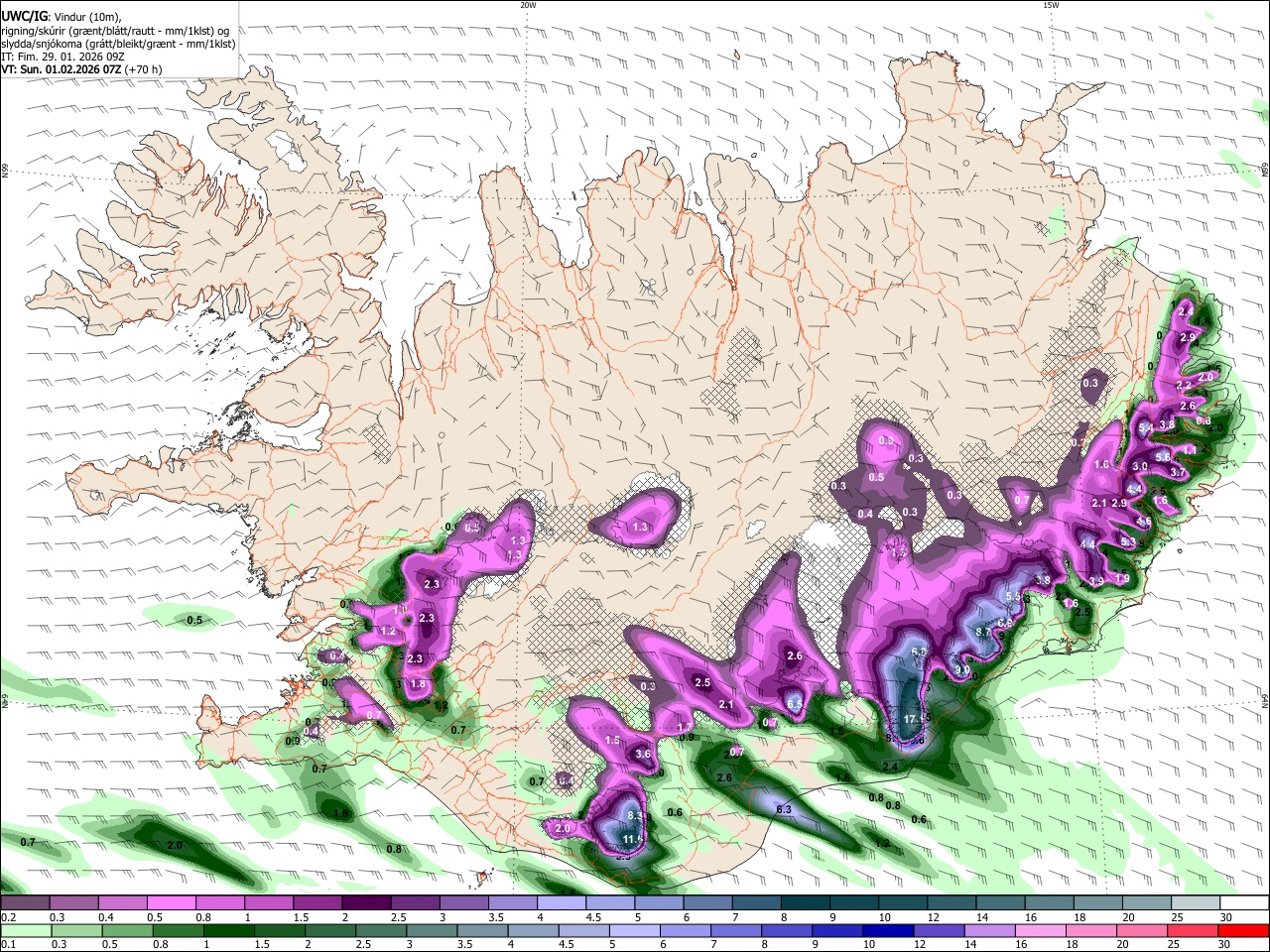Click the '0.2' label starting the upper legend
Screen dimensions: 1270x952
click(x=8, y=917)
